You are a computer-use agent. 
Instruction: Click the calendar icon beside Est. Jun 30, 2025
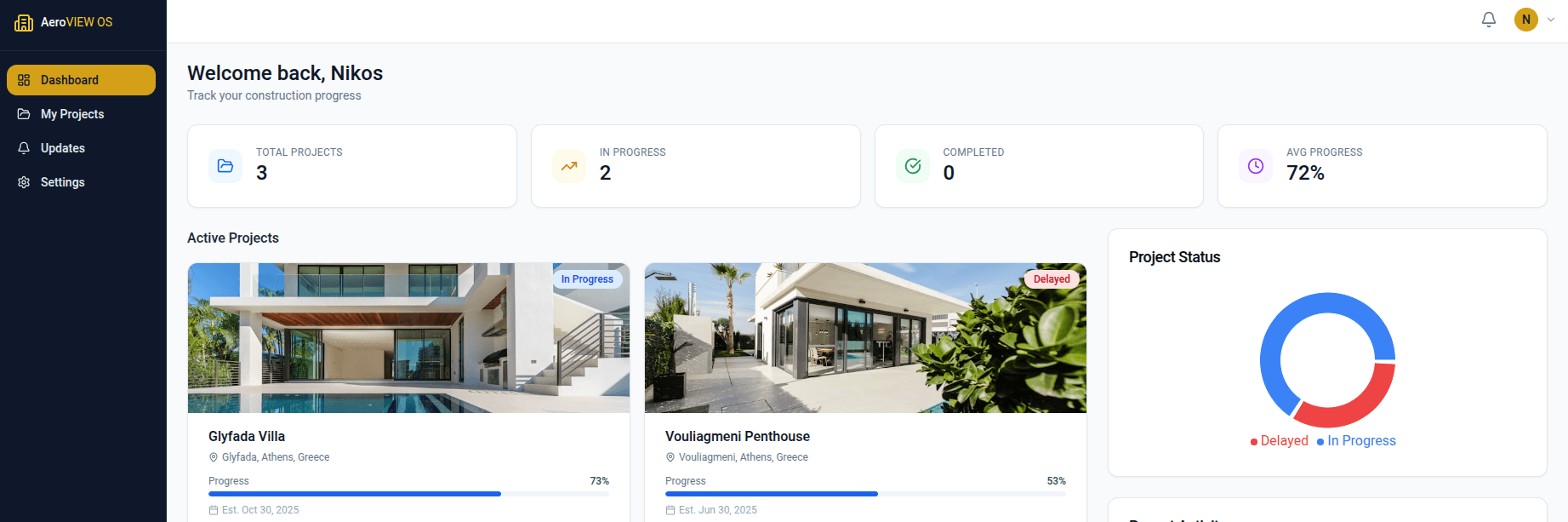670,510
